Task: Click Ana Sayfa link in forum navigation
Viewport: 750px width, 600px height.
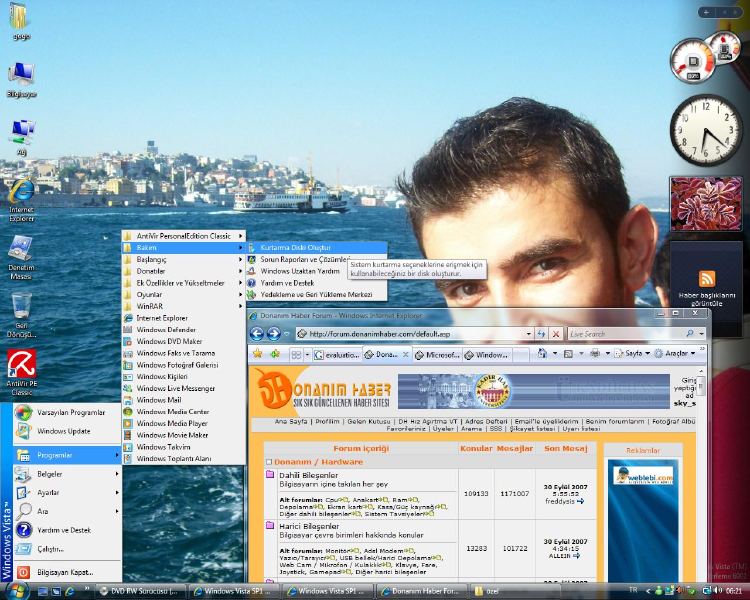Action: pyautogui.click(x=291, y=422)
